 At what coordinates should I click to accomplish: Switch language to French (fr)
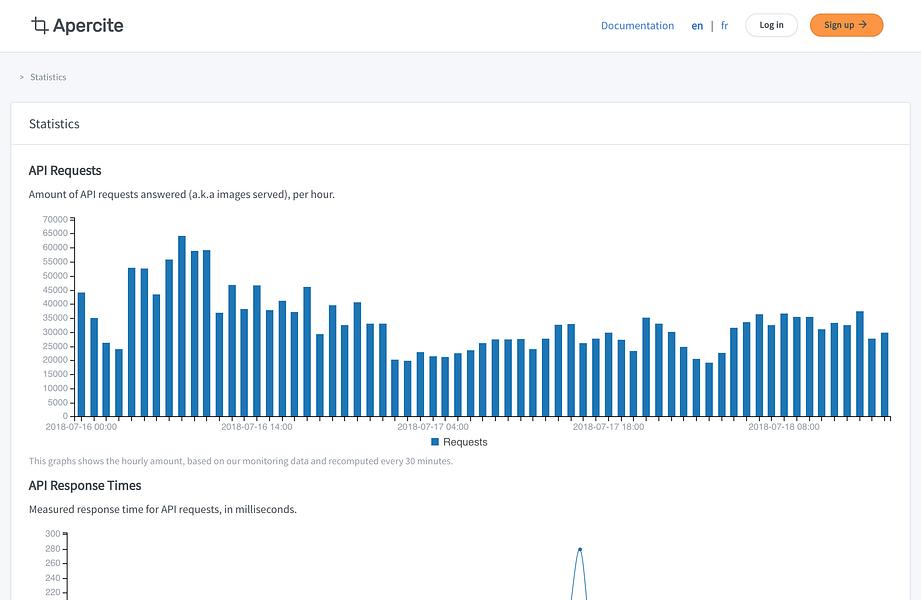coord(724,26)
